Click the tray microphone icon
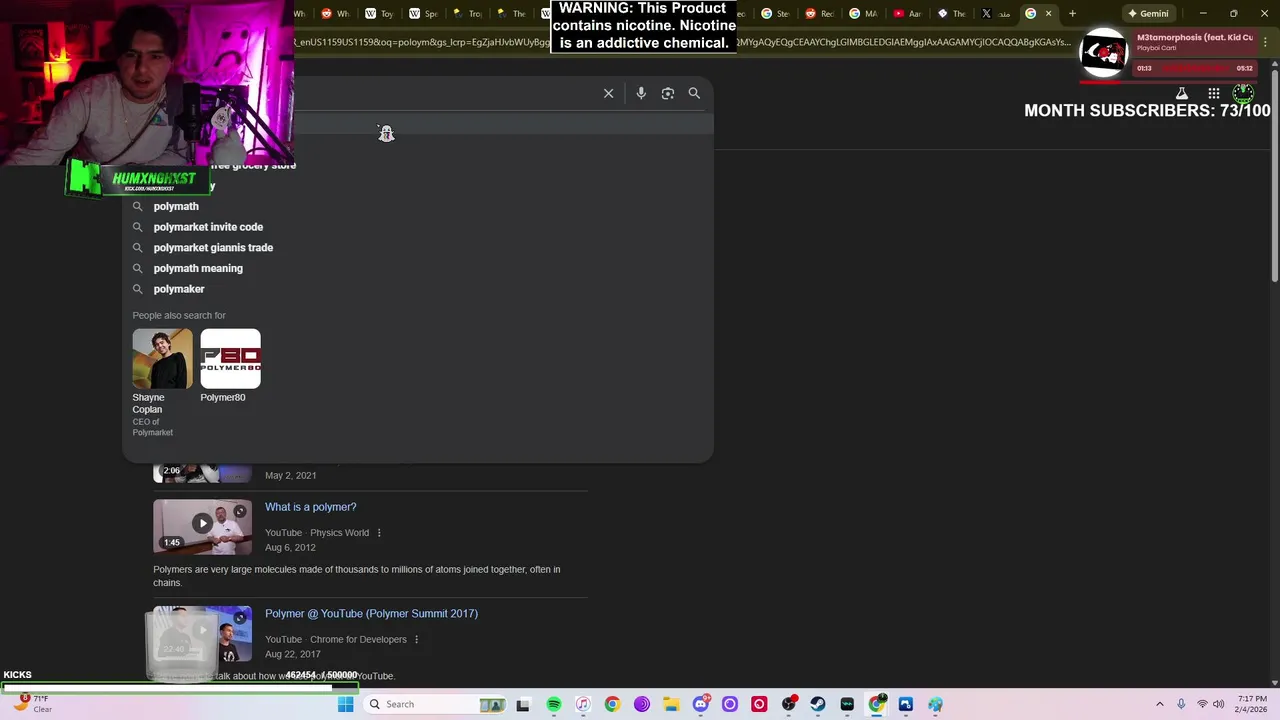1280x720 pixels. [1181, 704]
